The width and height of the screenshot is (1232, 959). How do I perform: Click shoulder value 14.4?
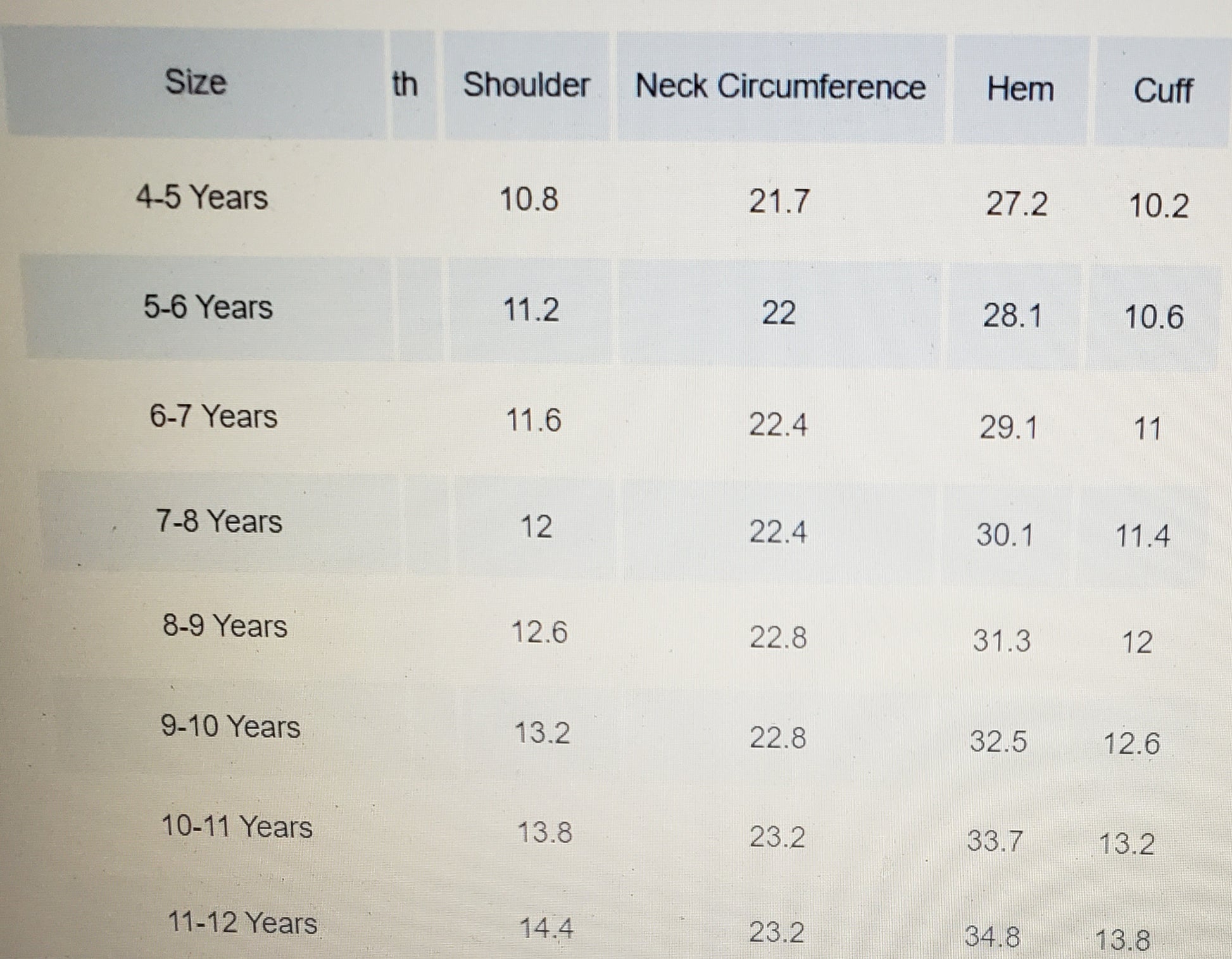546,929
